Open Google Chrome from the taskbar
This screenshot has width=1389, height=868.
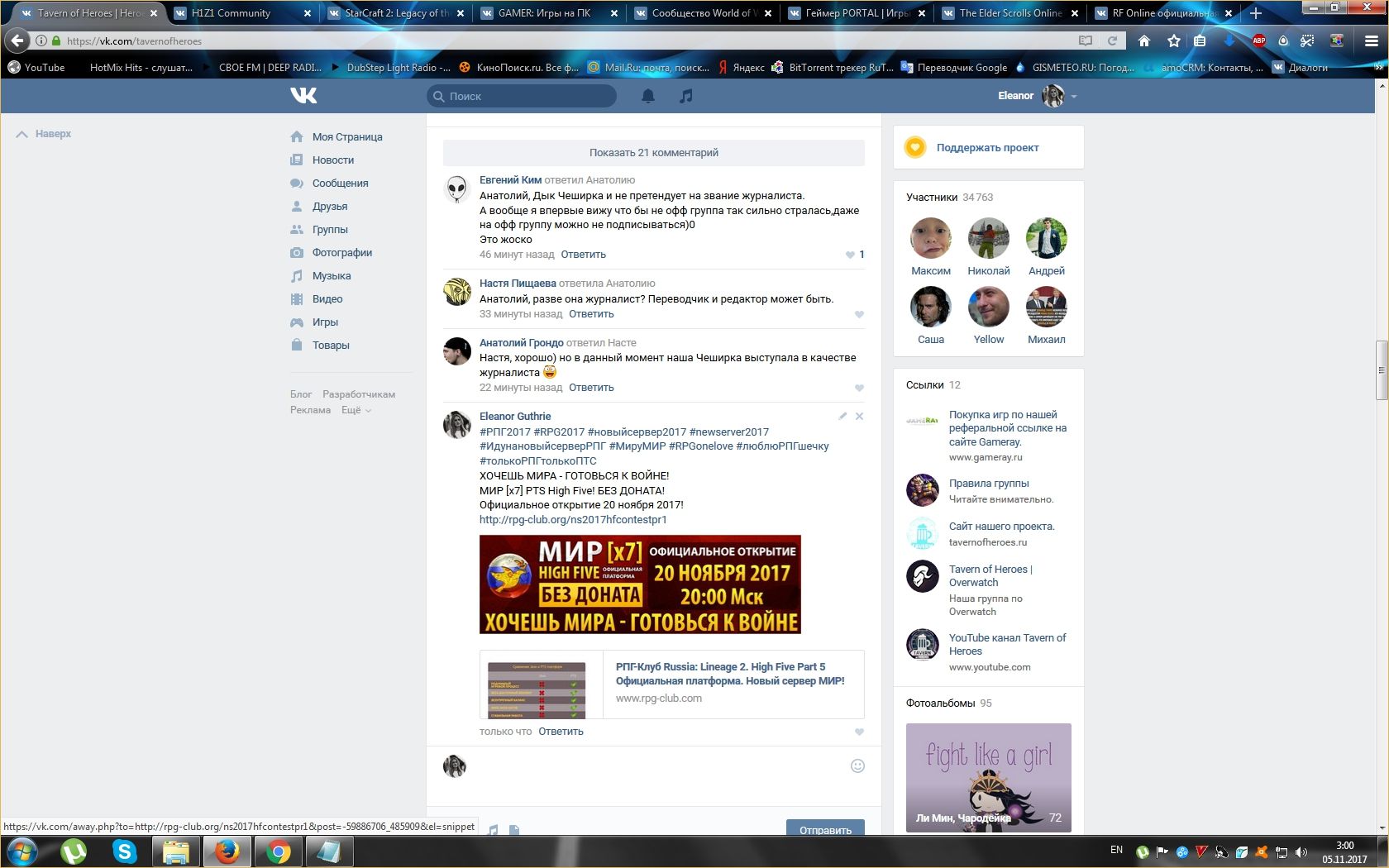pyautogui.click(x=278, y=851)
